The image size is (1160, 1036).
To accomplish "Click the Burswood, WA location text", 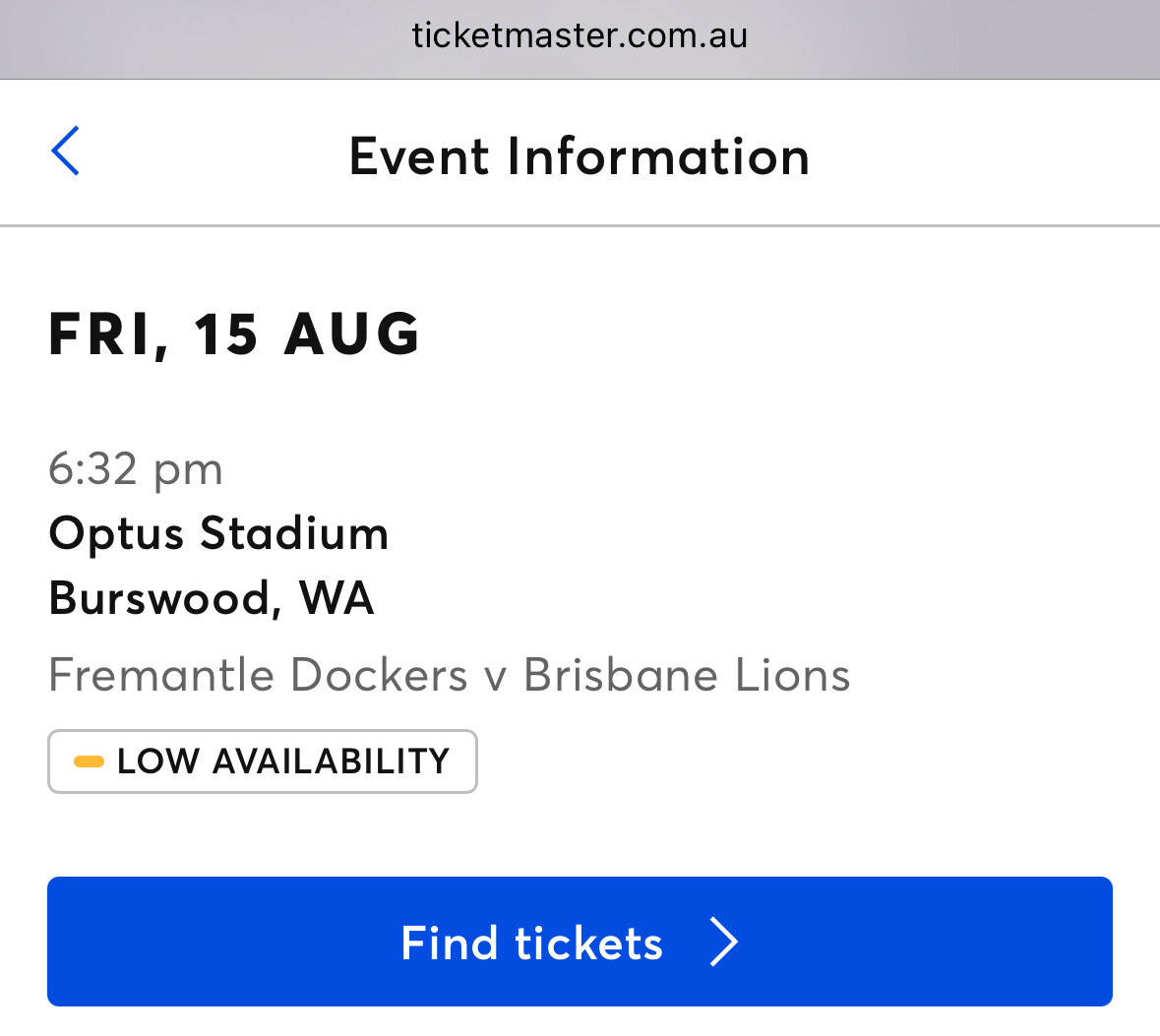I will [212, 598].
